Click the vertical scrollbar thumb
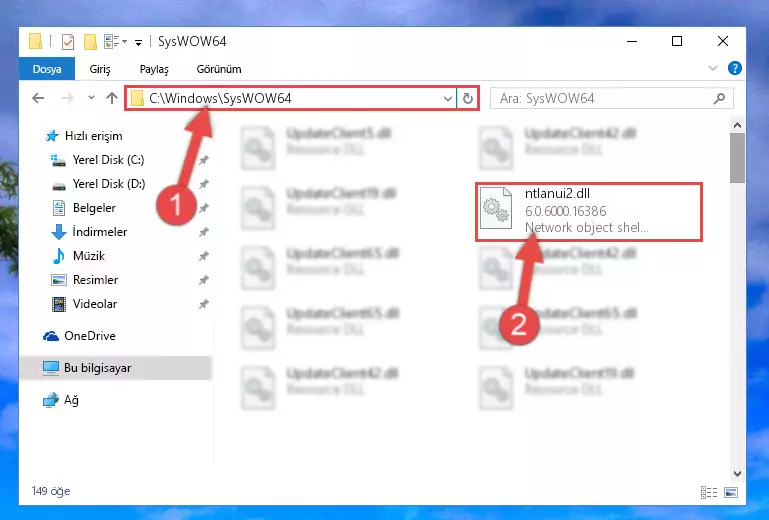The width and height of the screenshot is (769, 520). pyautogui.click(x=737, y=158)
